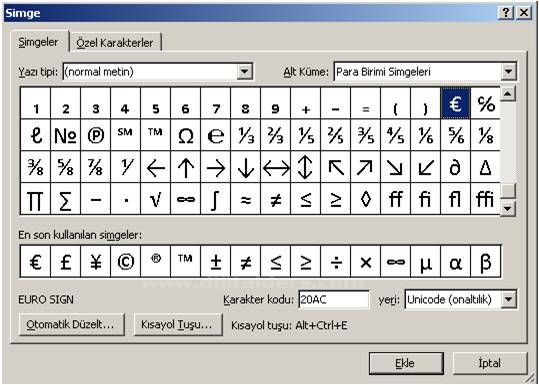Select the four-fifths (⅘) fraction symbol
This screenshot has width=539, height=385.
pyautogui.click(x=395, y=135)
